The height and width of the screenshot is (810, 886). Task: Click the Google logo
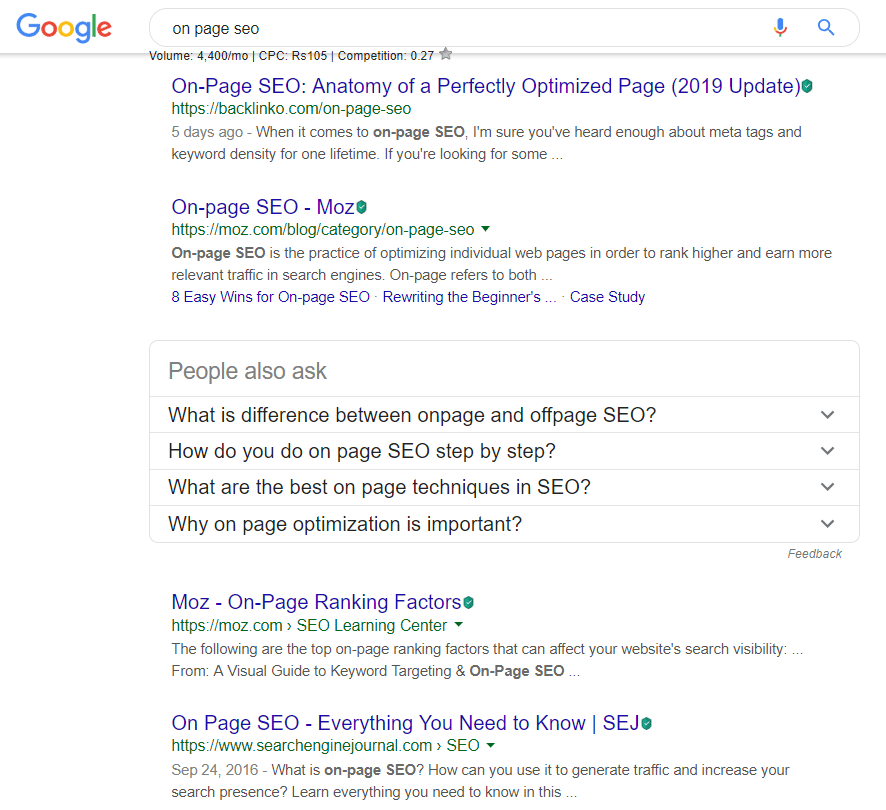pyautogui.click(x=64, y=27)
